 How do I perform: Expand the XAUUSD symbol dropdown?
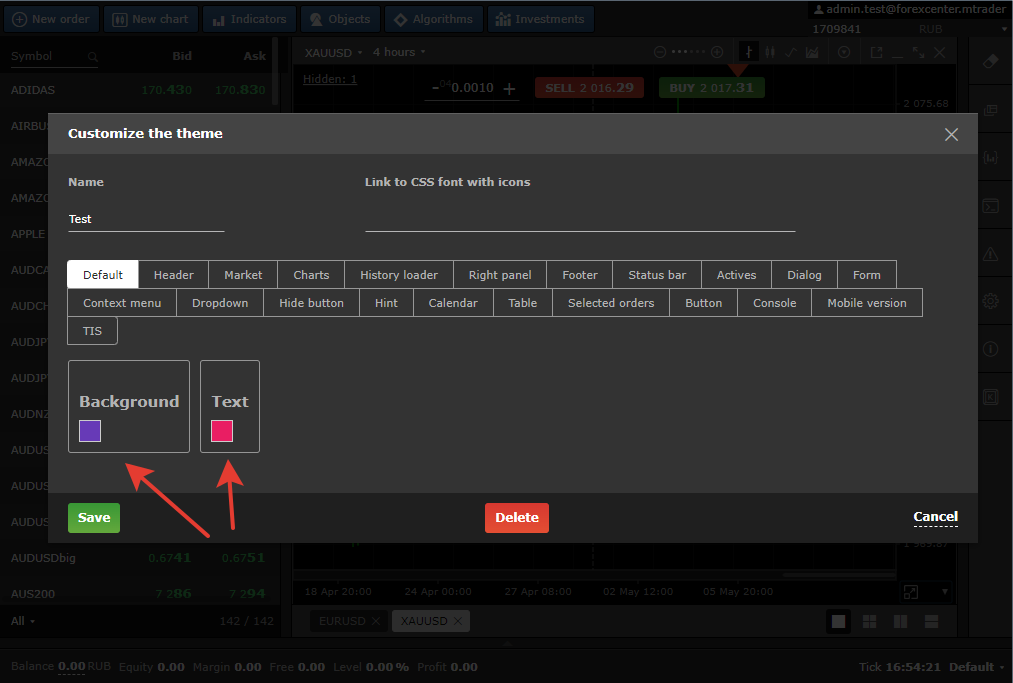pos(334,52)
